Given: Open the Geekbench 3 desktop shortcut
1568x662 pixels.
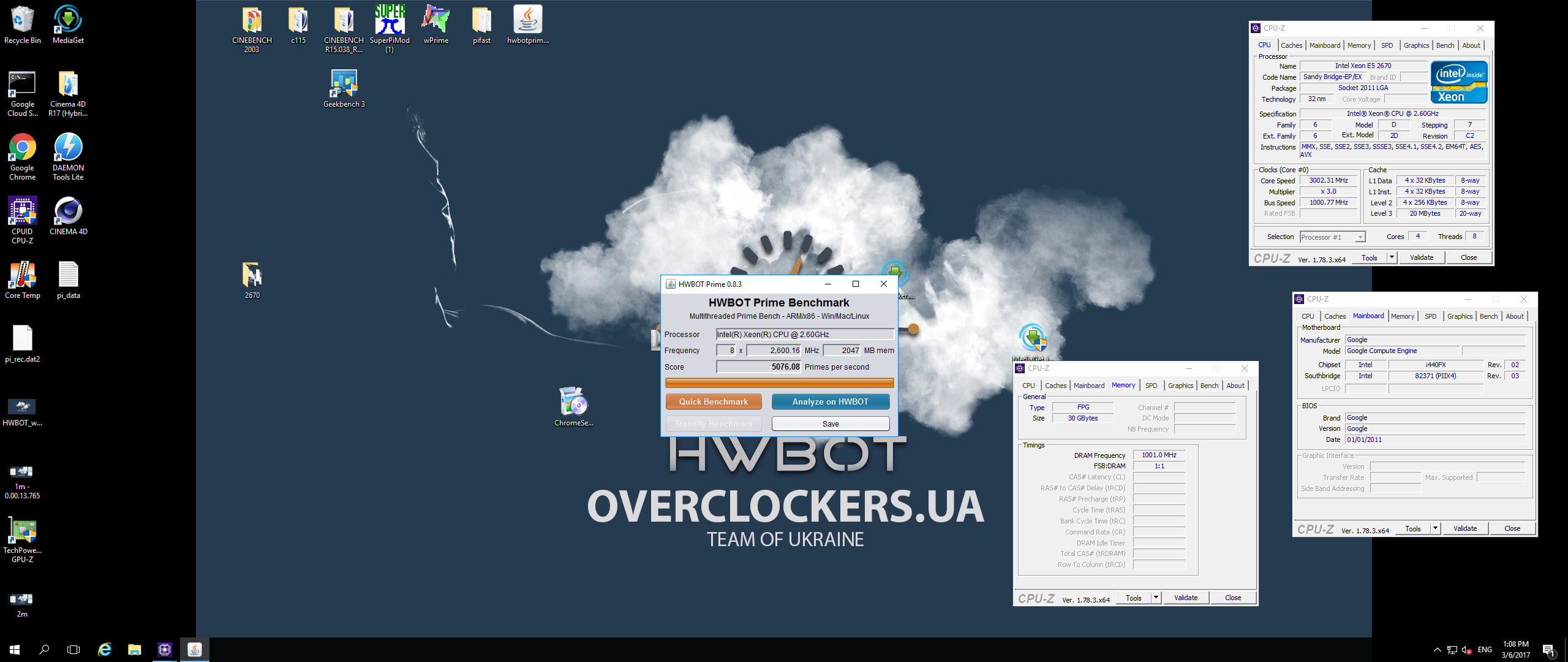Looking at the screenshot, I should coord(344,89).
